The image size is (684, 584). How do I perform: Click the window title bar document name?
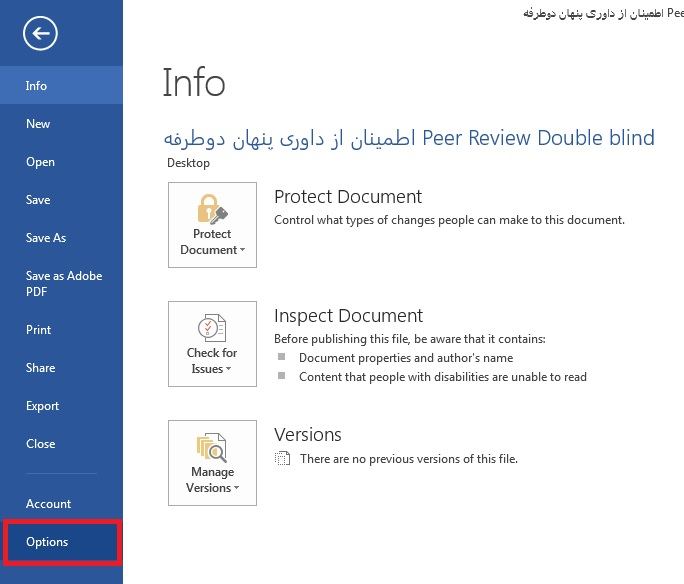point(603,14)
